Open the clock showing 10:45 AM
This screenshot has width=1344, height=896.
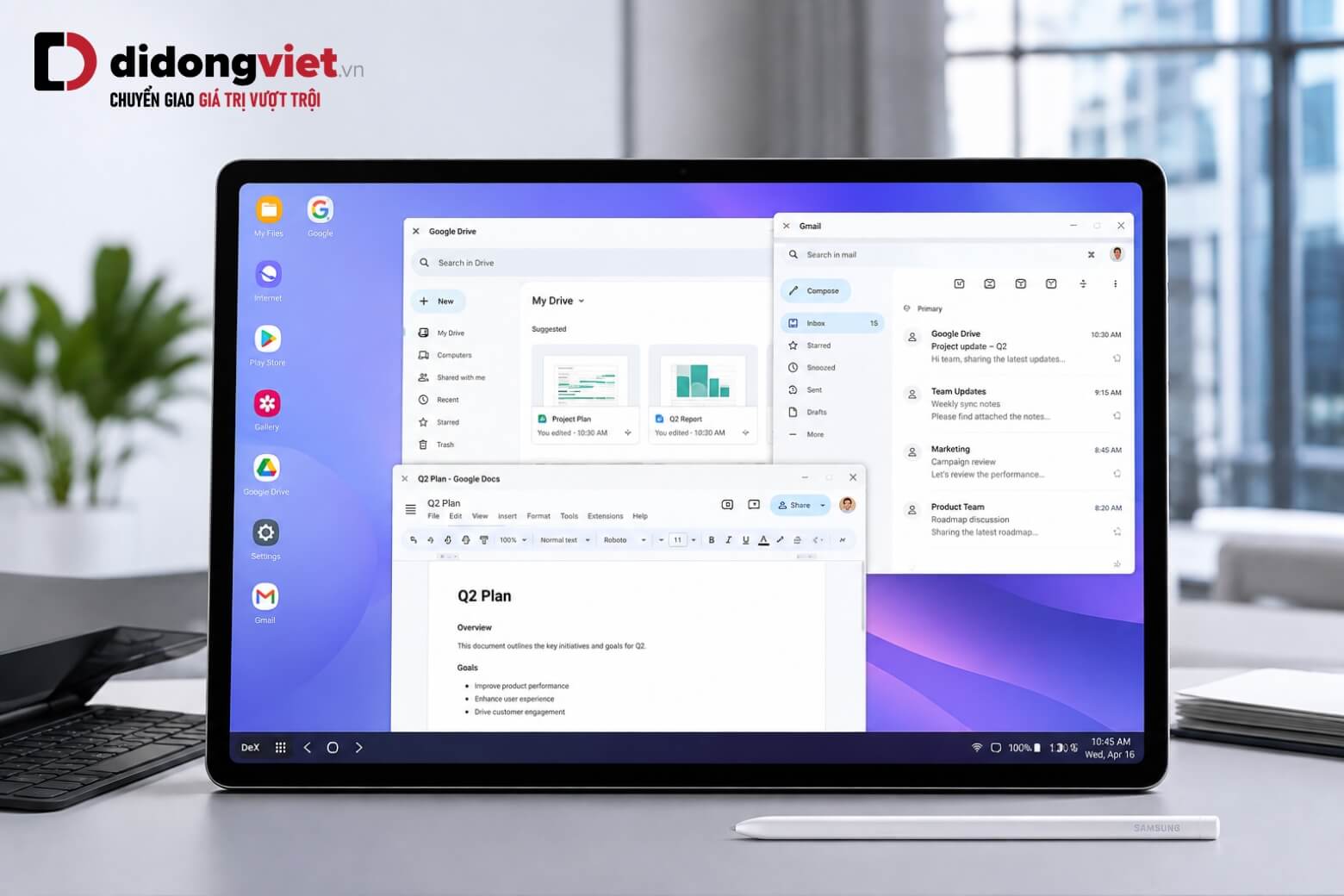tap(1111, 742)
